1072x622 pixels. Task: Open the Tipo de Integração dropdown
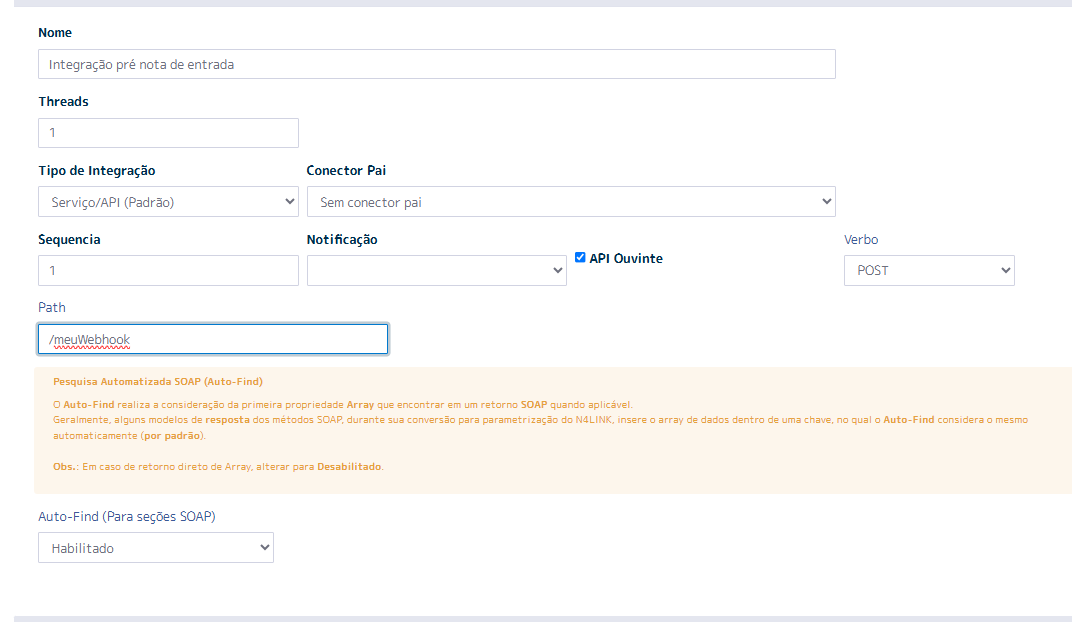pyautogui.click(x=168, y=202)
